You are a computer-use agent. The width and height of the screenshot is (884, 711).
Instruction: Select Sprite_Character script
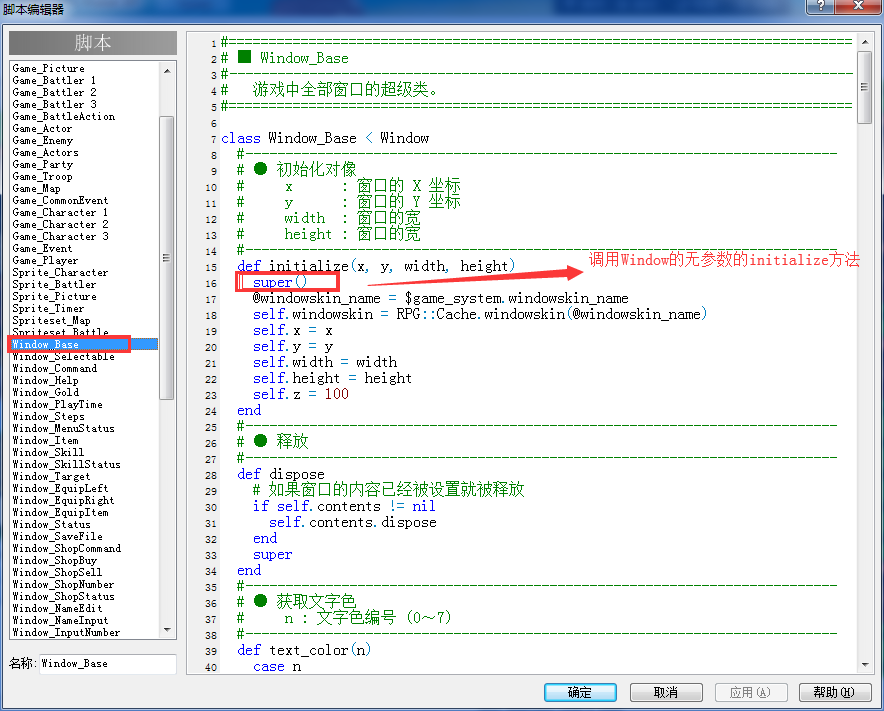coord(60,272)
